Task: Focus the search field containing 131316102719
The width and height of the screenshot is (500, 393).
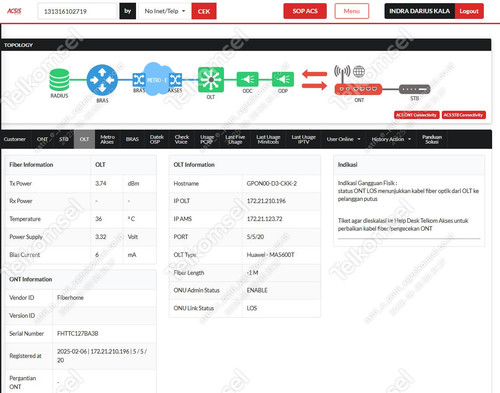Action: coord(77,11)
